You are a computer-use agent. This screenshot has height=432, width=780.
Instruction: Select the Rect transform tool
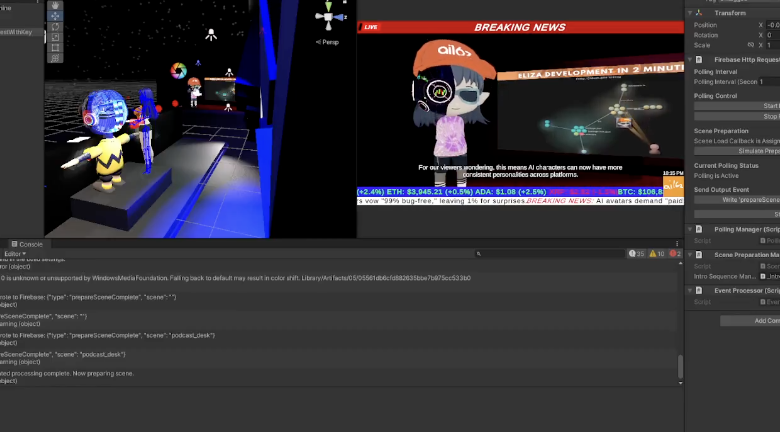(x=55, y=47)
